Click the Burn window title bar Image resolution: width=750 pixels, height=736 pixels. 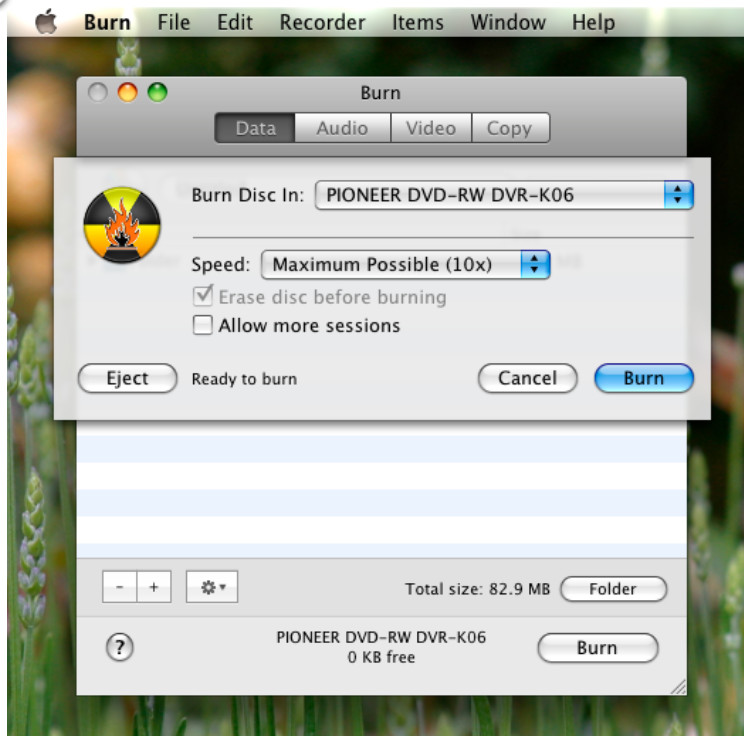click(381, 93)
